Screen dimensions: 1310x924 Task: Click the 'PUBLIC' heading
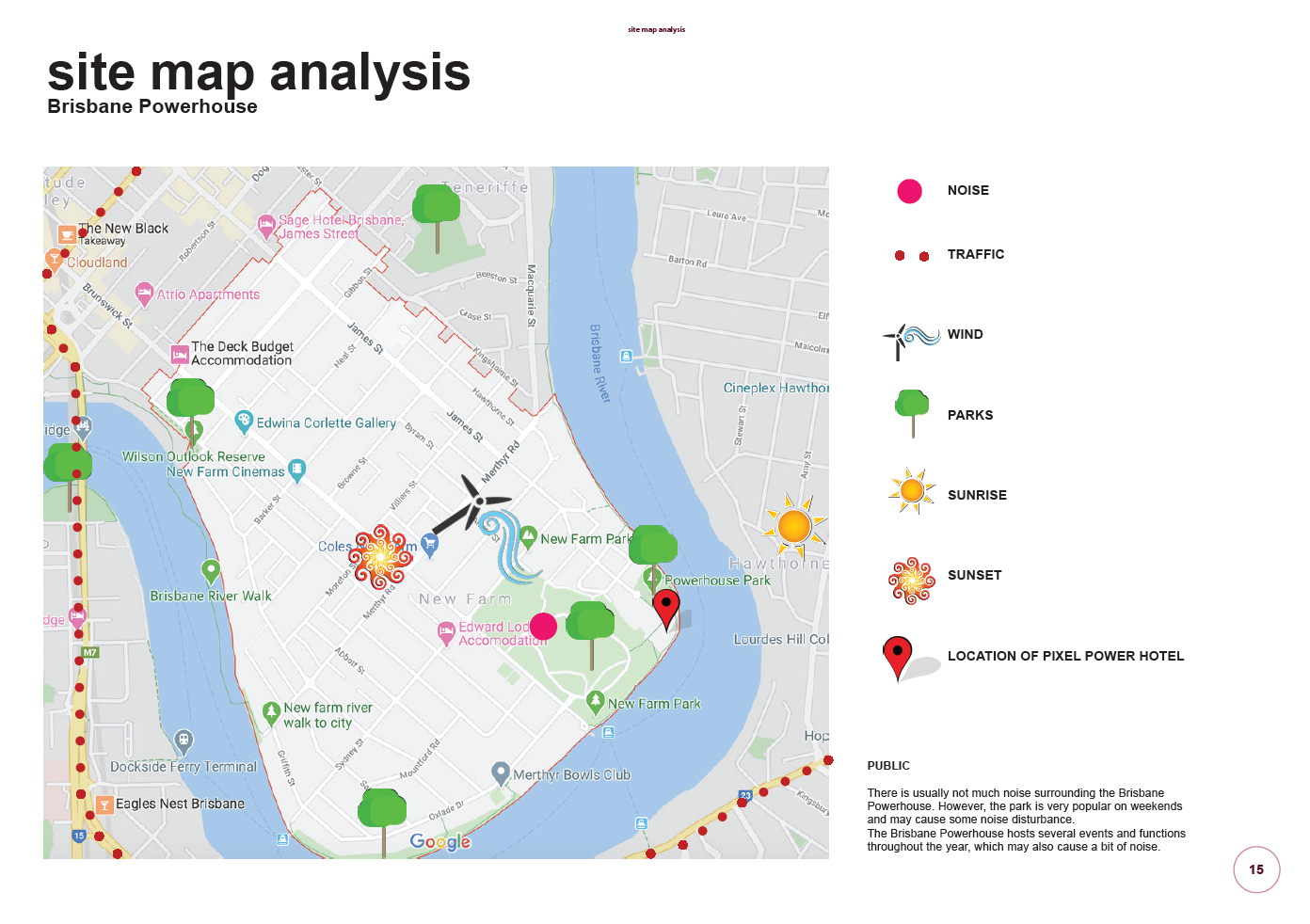point(888,766)
